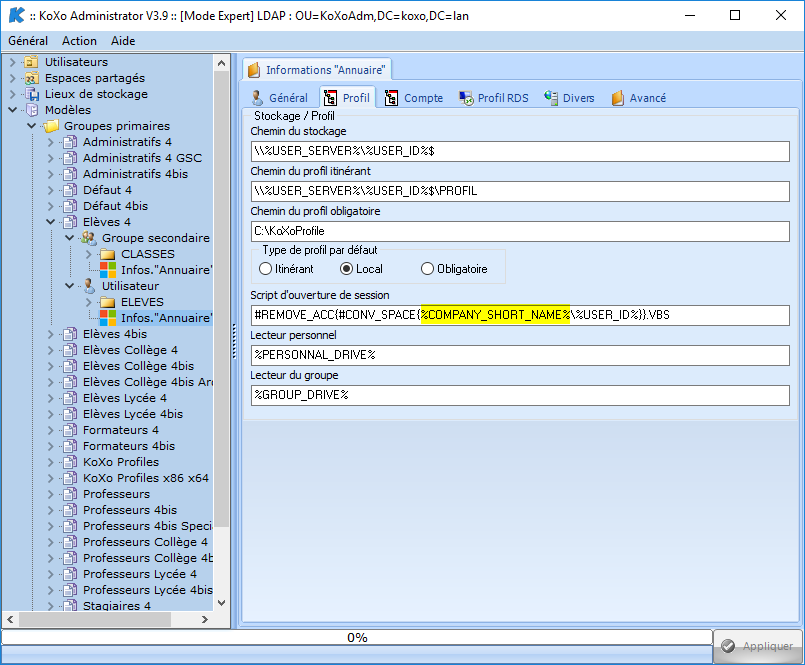The image size is (805, 665).
Task: Click the Script d'ouverture de session field
Action: (520, 315)
